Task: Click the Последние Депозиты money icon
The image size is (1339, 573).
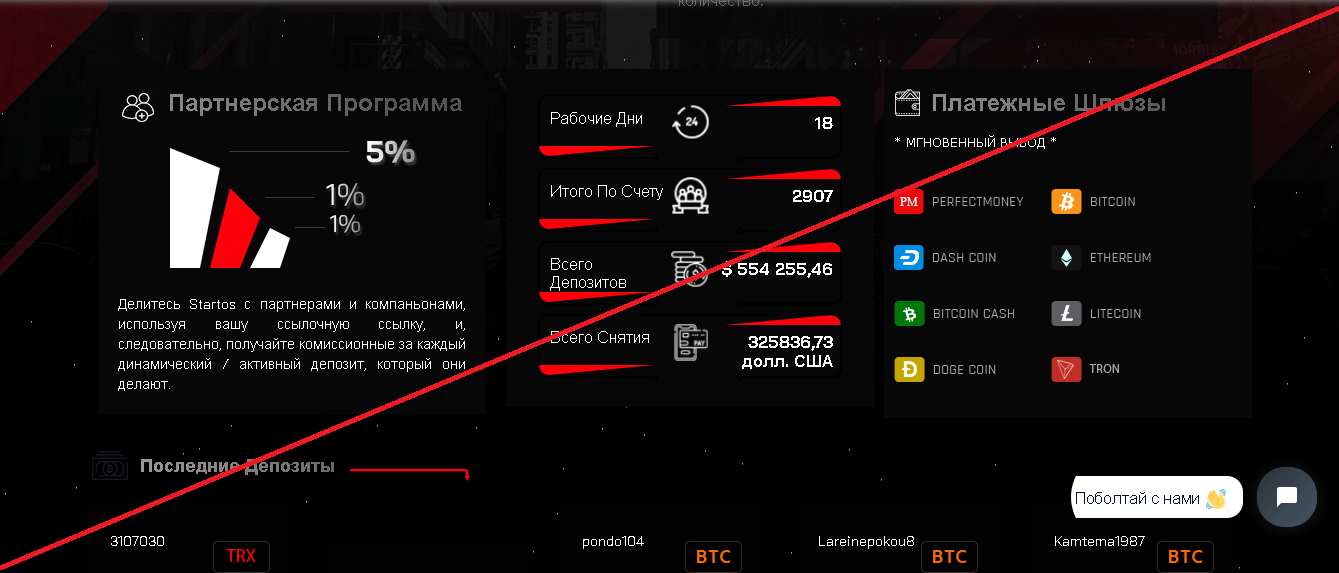Action: (x=109, y=467)
